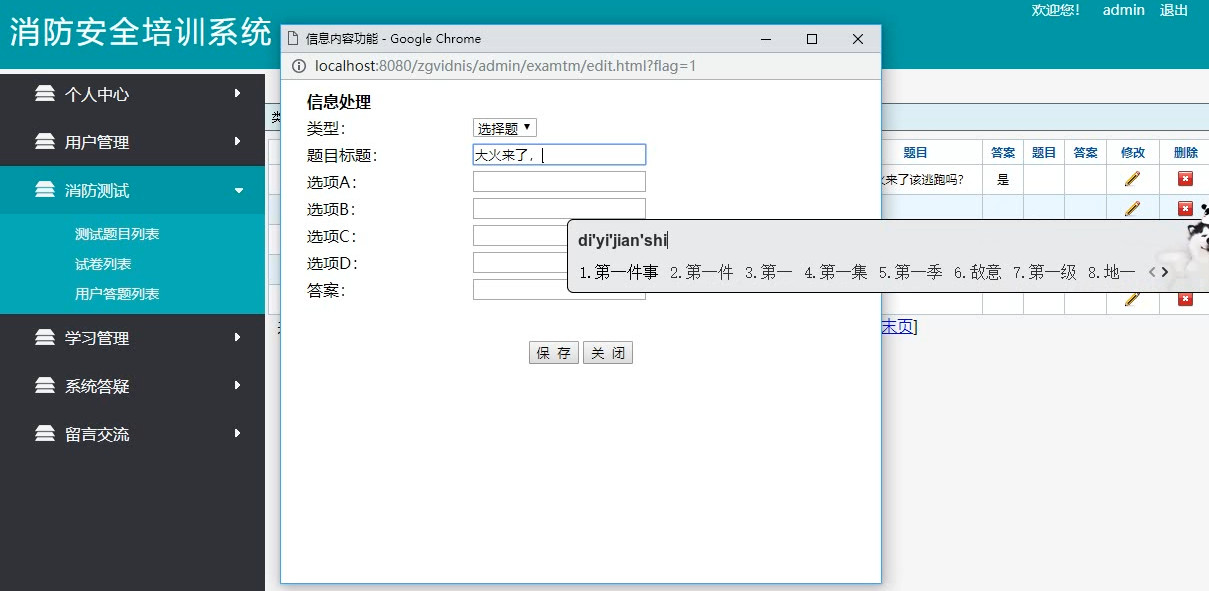1209x591 pixels.
Task: Choose IME candidate 第一集
Action: (835, 272)
